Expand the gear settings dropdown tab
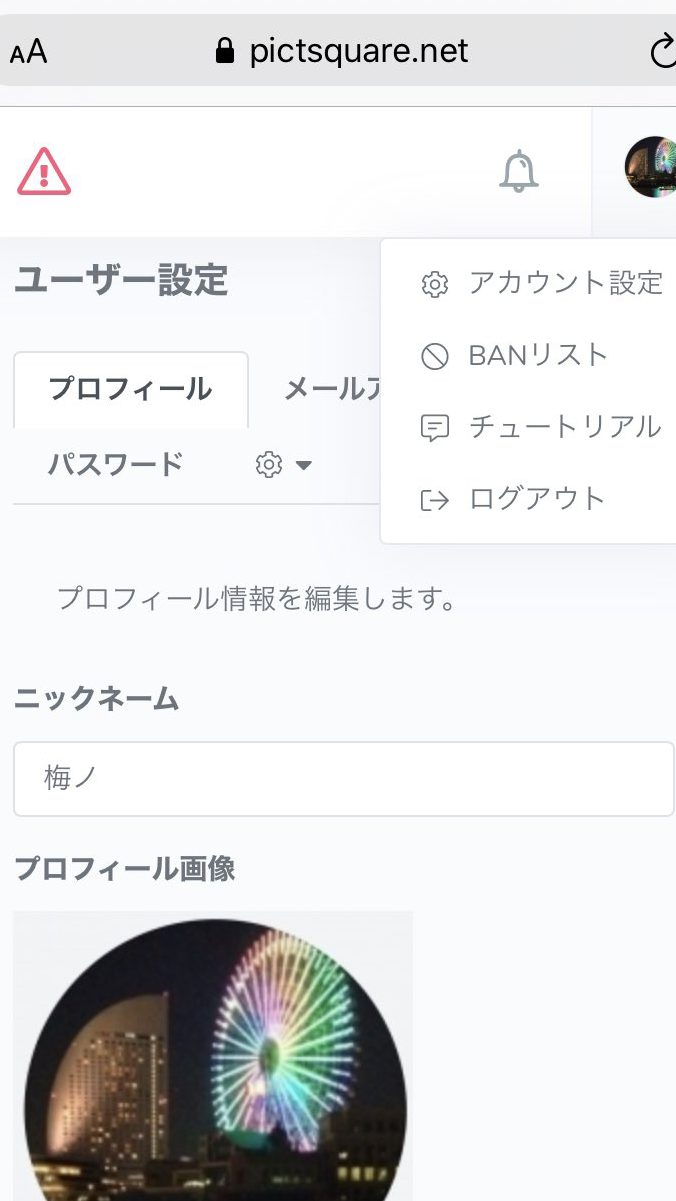Viewport: 676px width, 1201px height. point(283,465)
